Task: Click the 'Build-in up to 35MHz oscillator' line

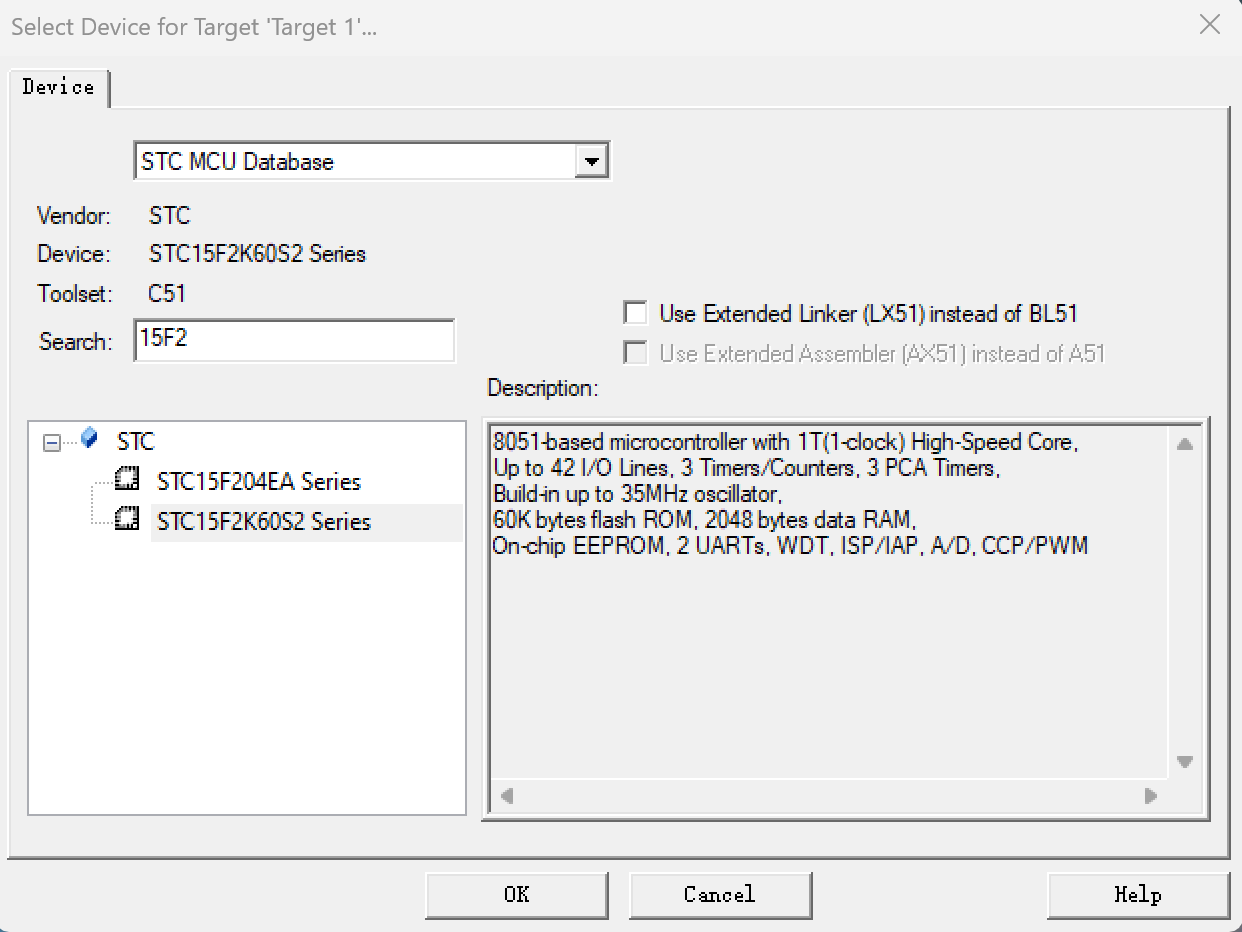Action: tap(637, 494)
